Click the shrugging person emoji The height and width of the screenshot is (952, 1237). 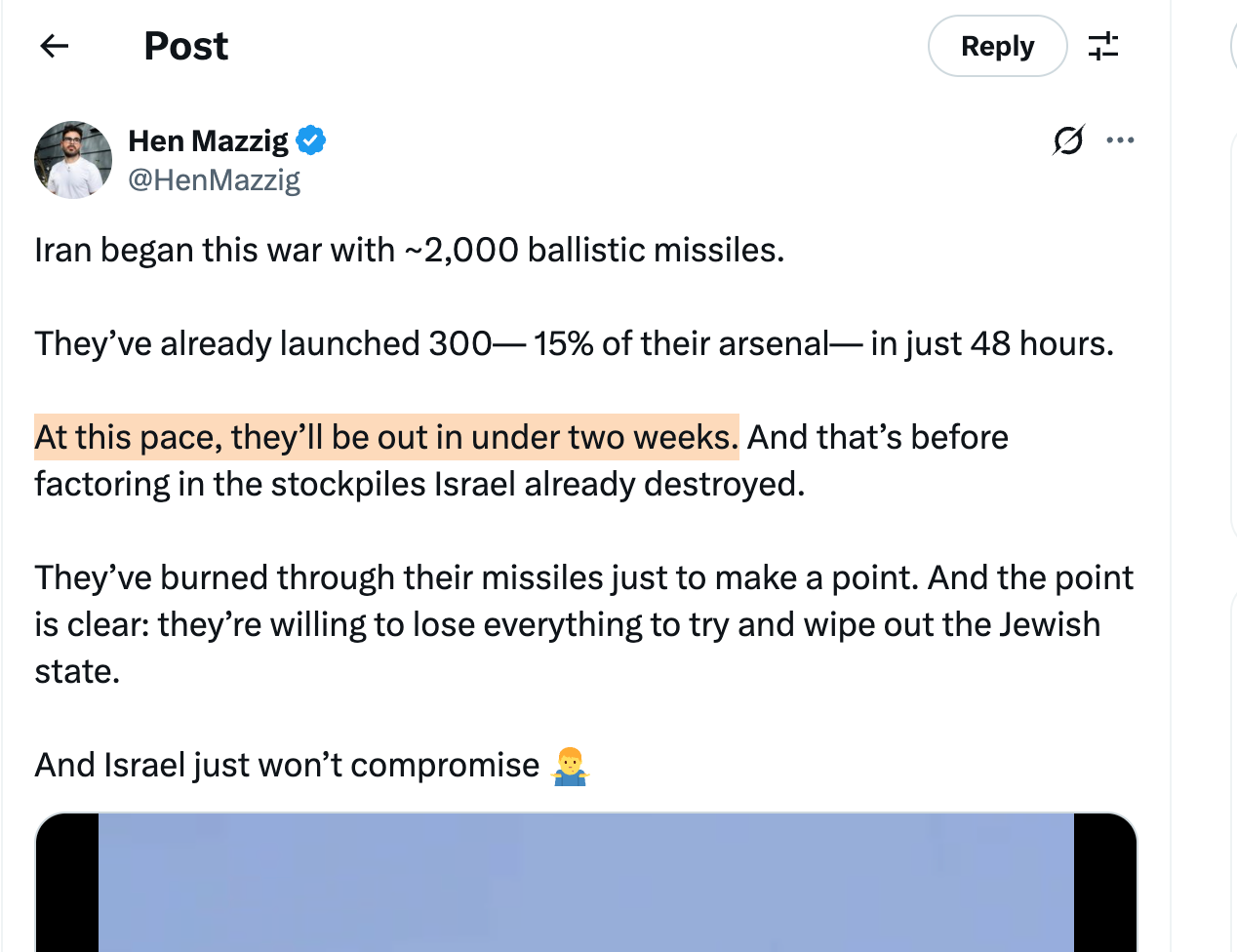[x=569, y=766]
